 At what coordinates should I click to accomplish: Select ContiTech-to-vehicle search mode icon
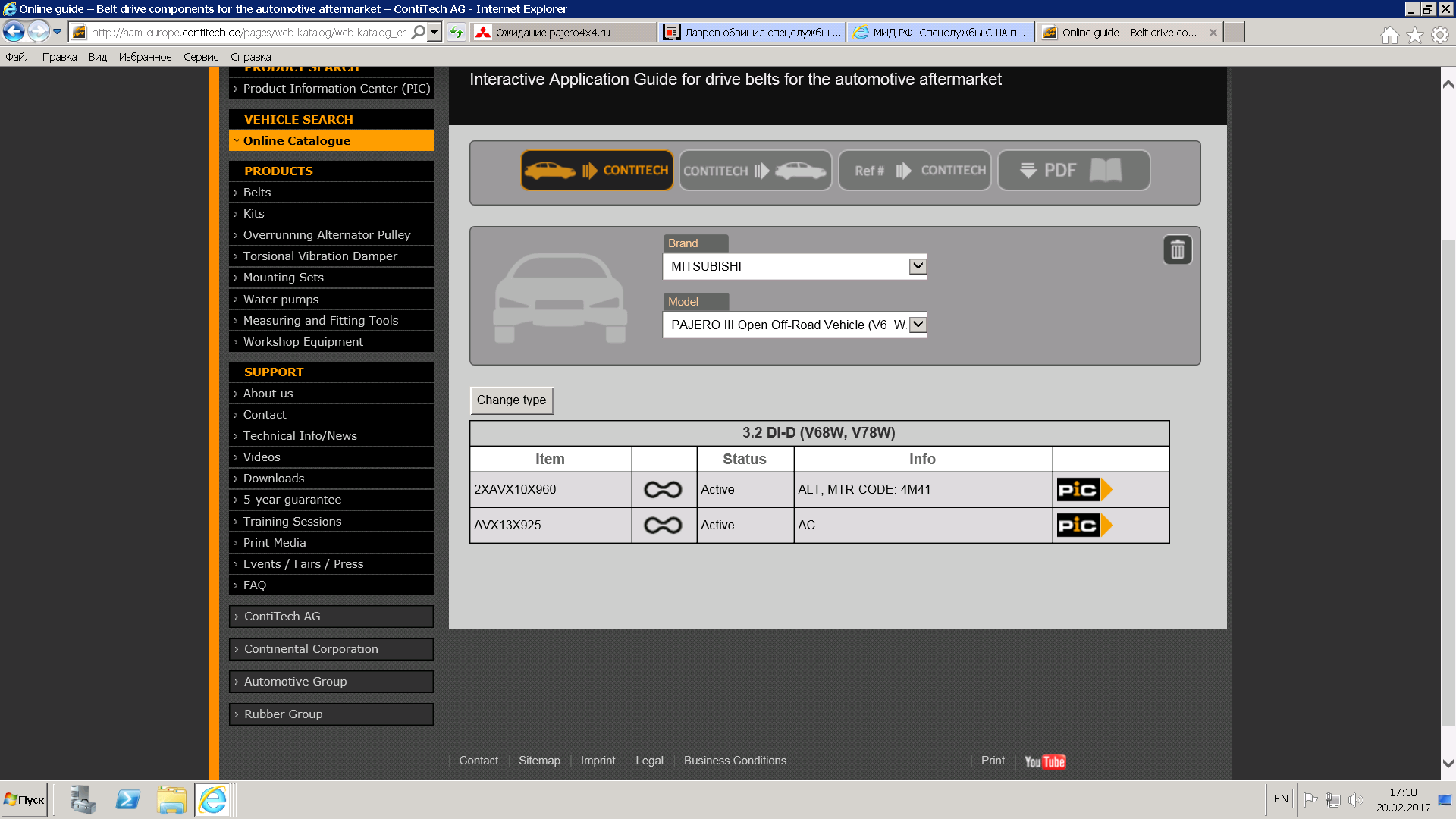coord(755,171)
